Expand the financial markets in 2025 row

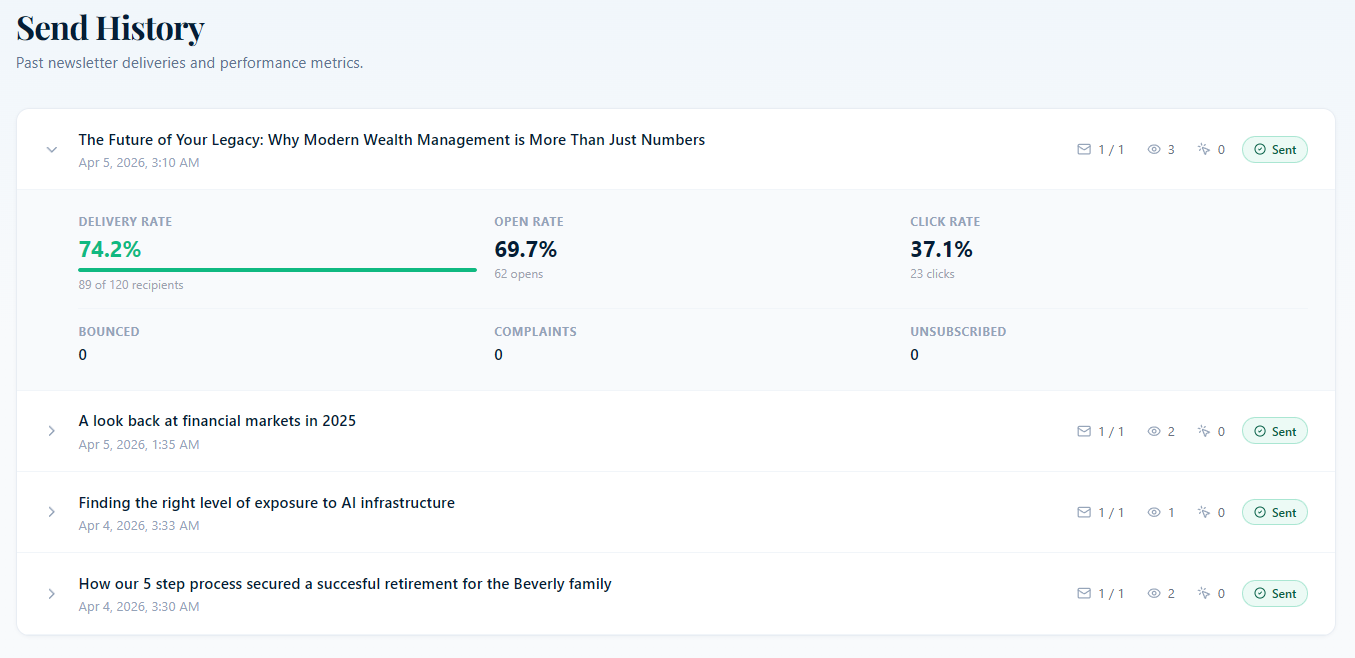(52, 431)
